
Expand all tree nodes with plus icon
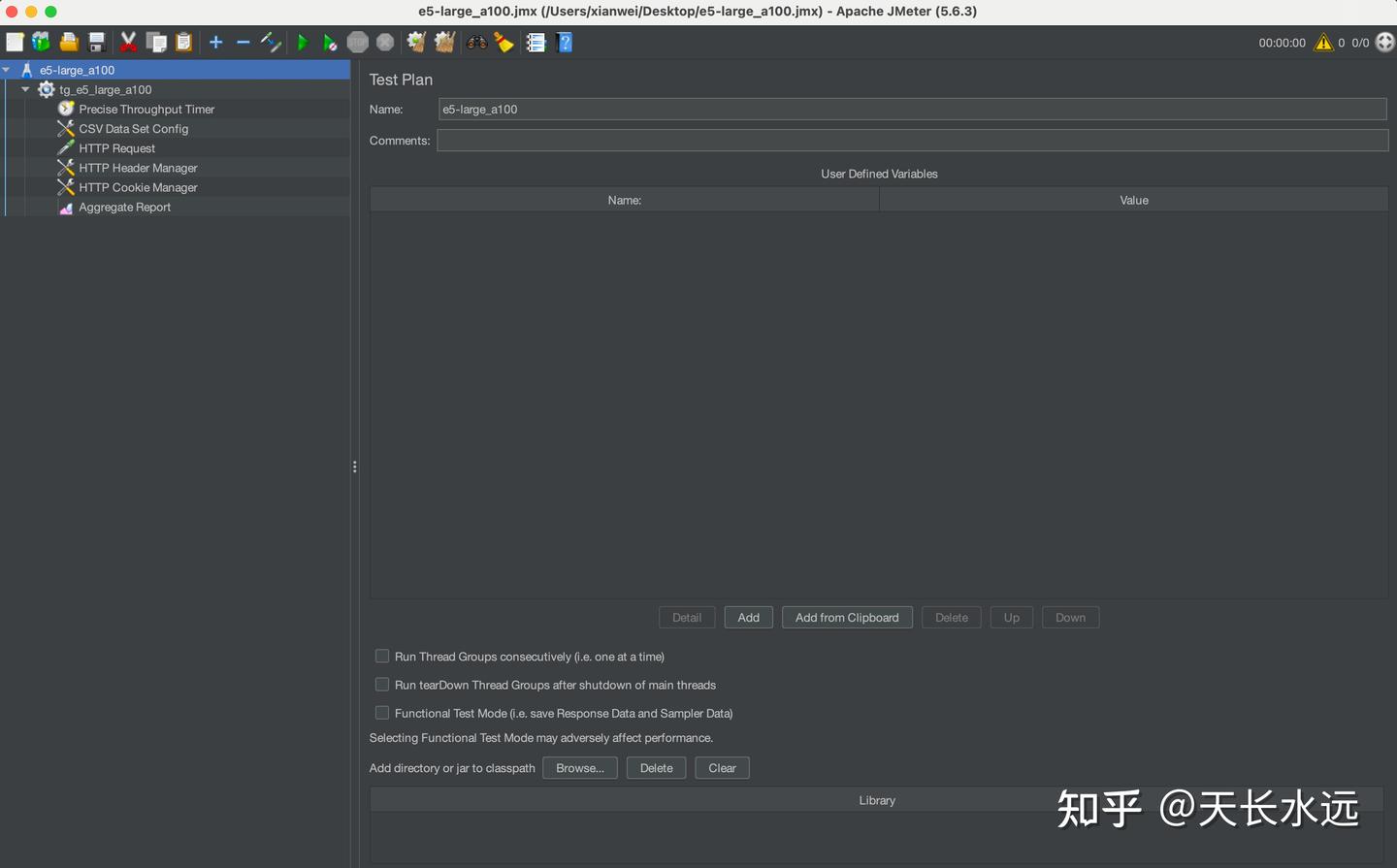click(x=215, y=42)
